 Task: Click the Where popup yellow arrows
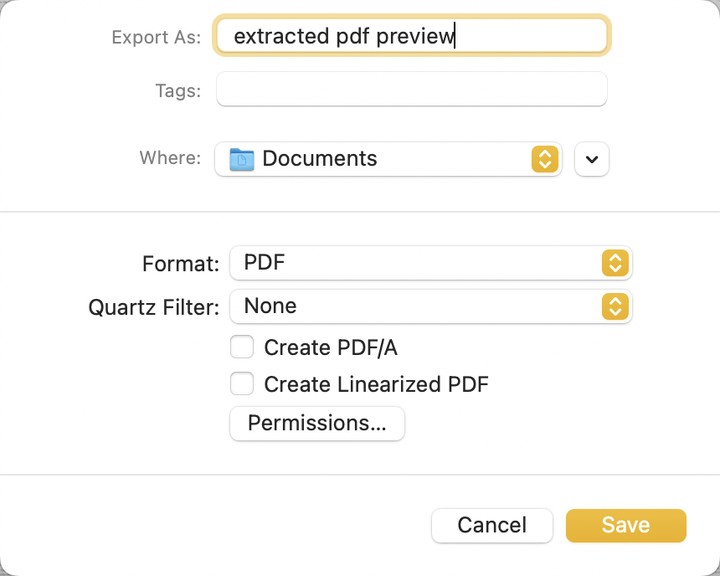point(545,159)
